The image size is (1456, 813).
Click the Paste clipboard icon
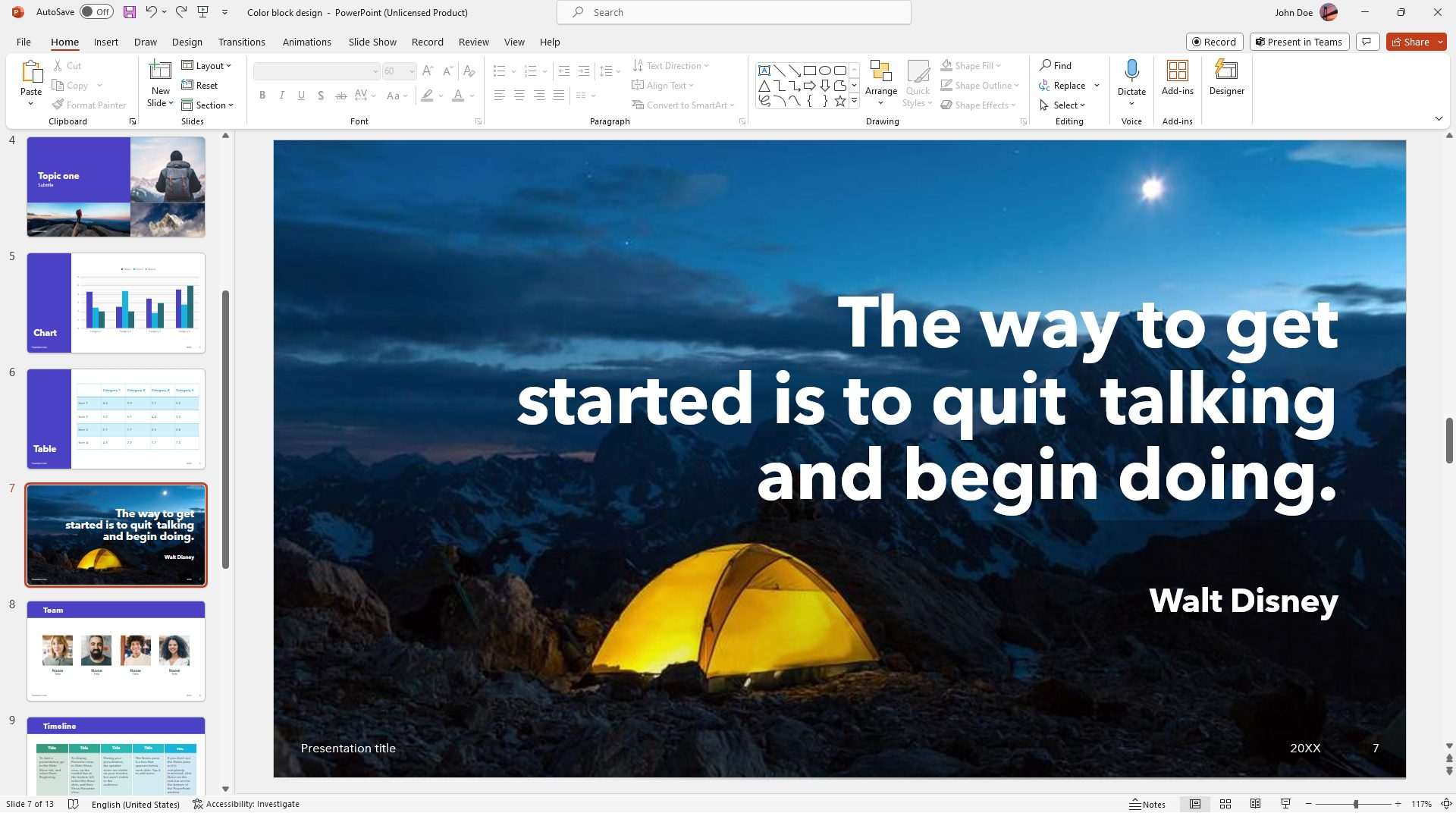[31, 73]
